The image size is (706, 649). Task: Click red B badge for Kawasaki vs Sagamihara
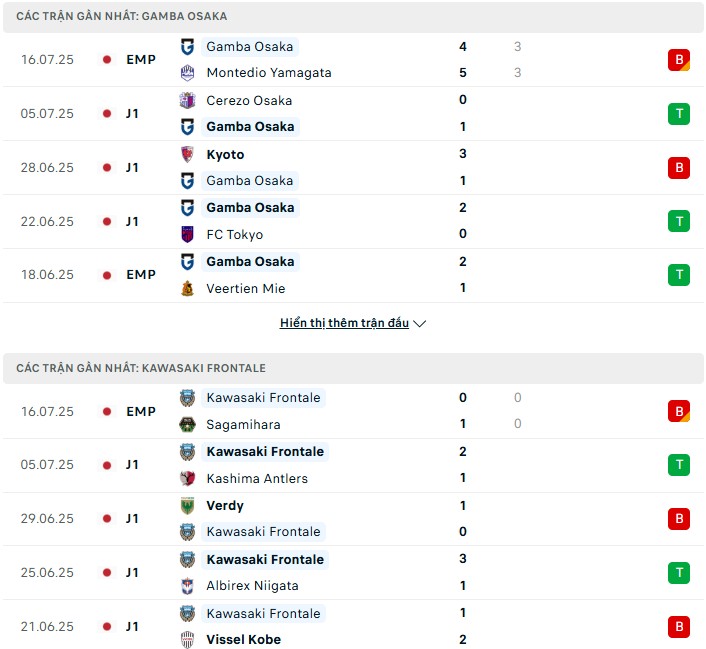[679, 411]
